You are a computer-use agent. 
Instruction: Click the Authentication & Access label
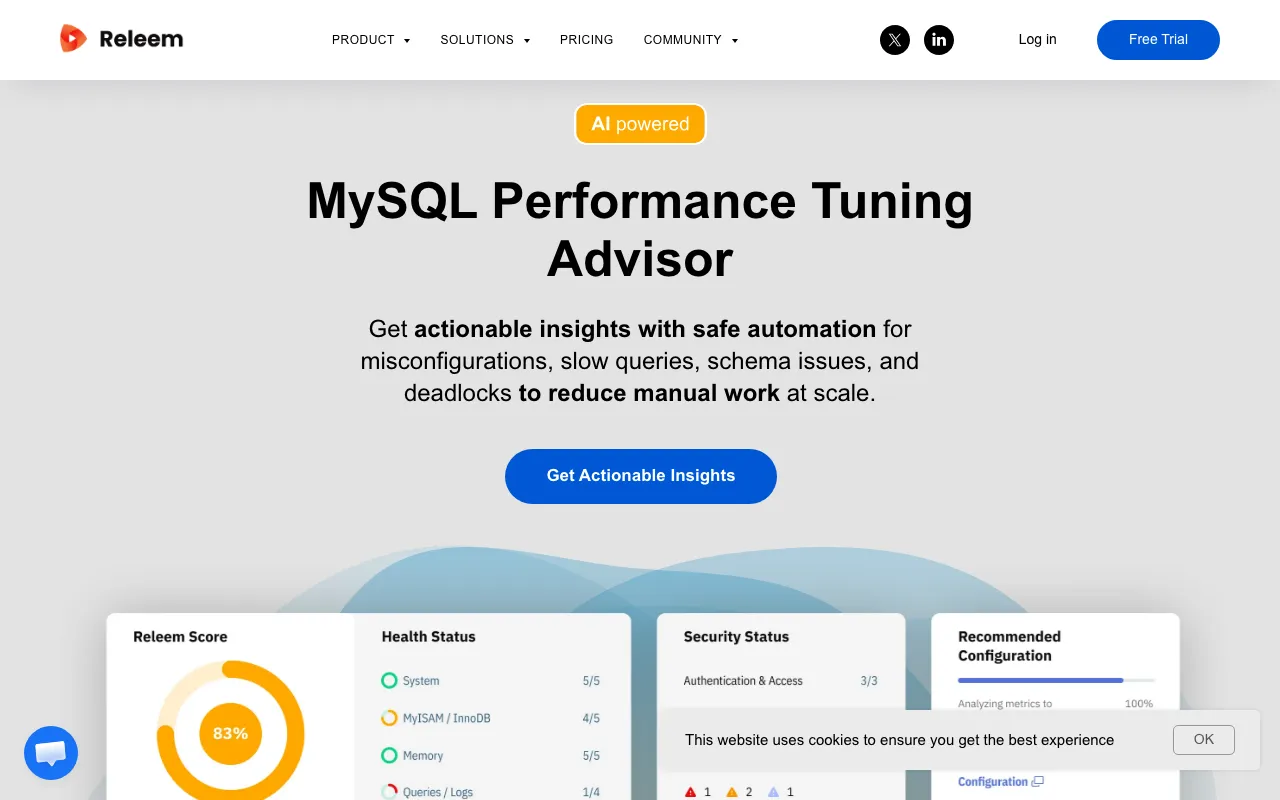[x=743, y=681]
